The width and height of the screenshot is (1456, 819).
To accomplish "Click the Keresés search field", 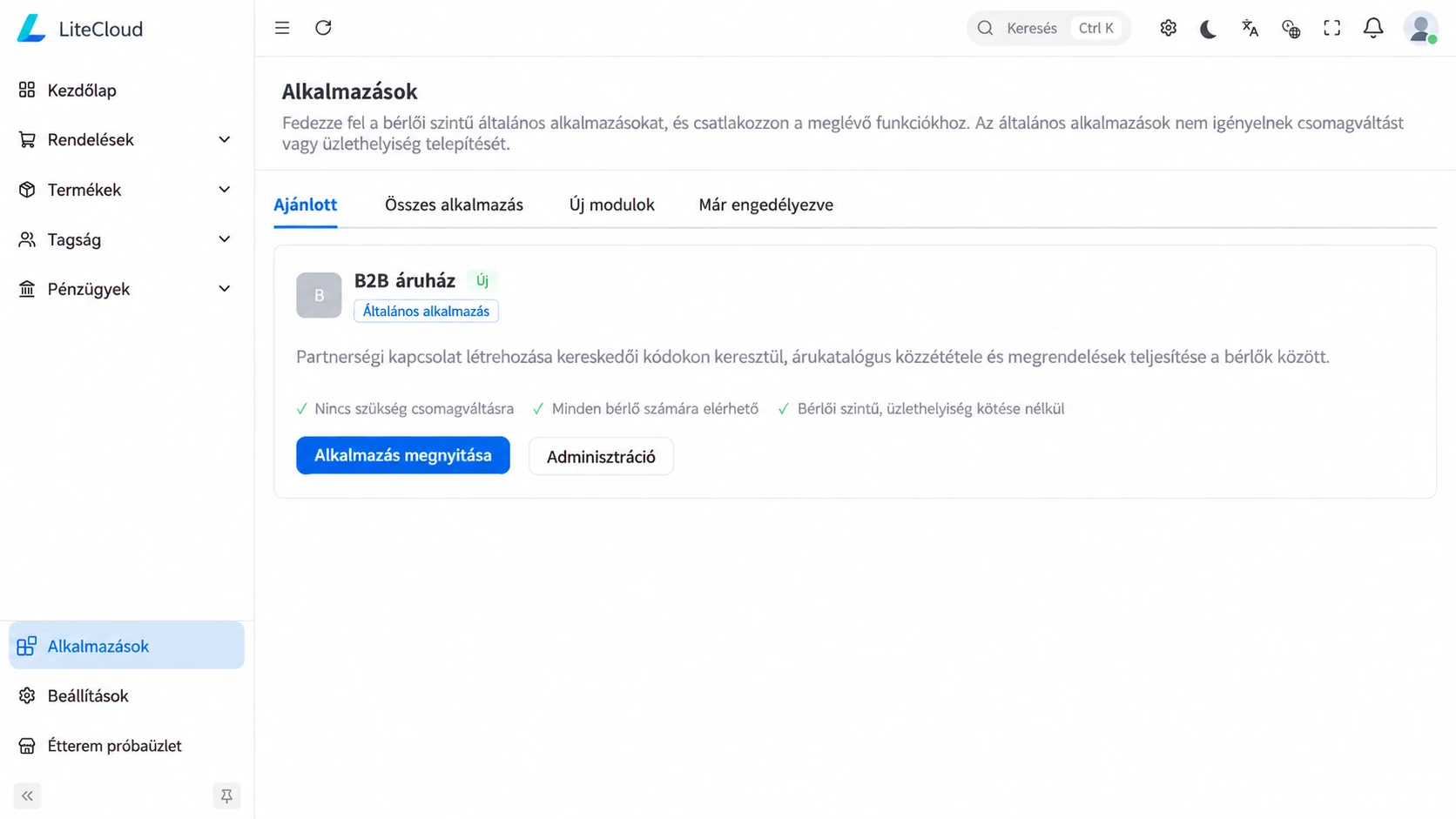I will (1048, 28).
